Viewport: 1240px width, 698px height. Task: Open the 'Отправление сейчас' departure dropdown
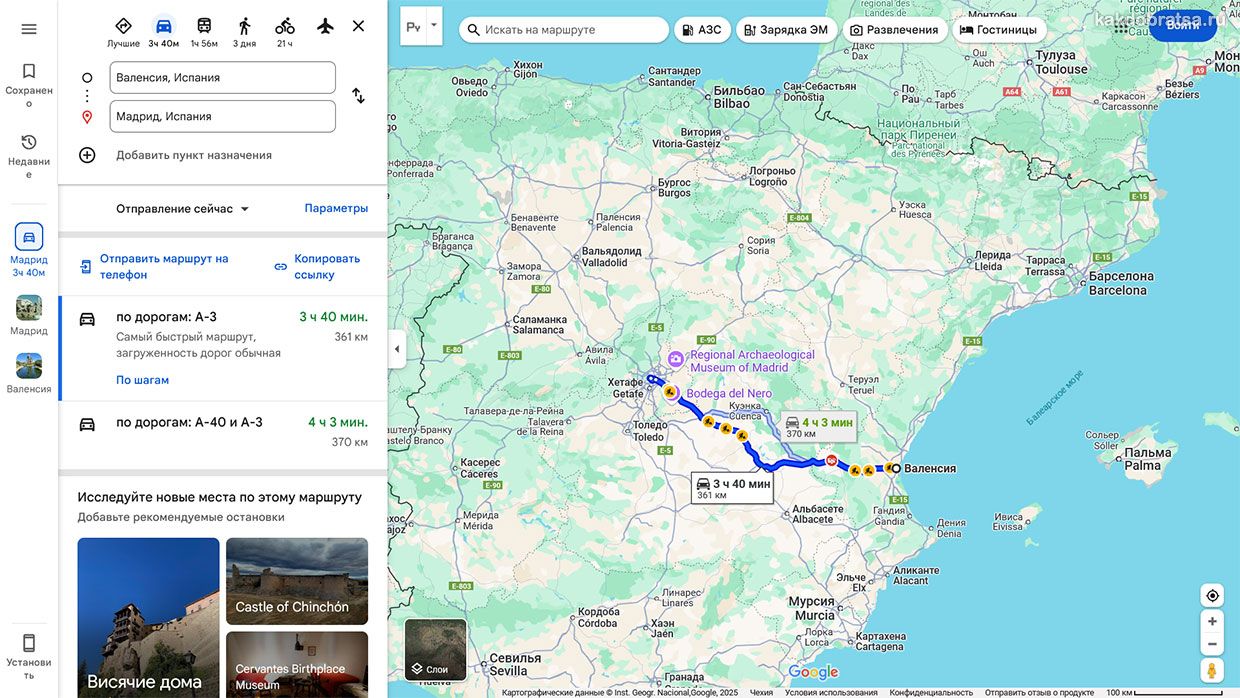point(183,209)
